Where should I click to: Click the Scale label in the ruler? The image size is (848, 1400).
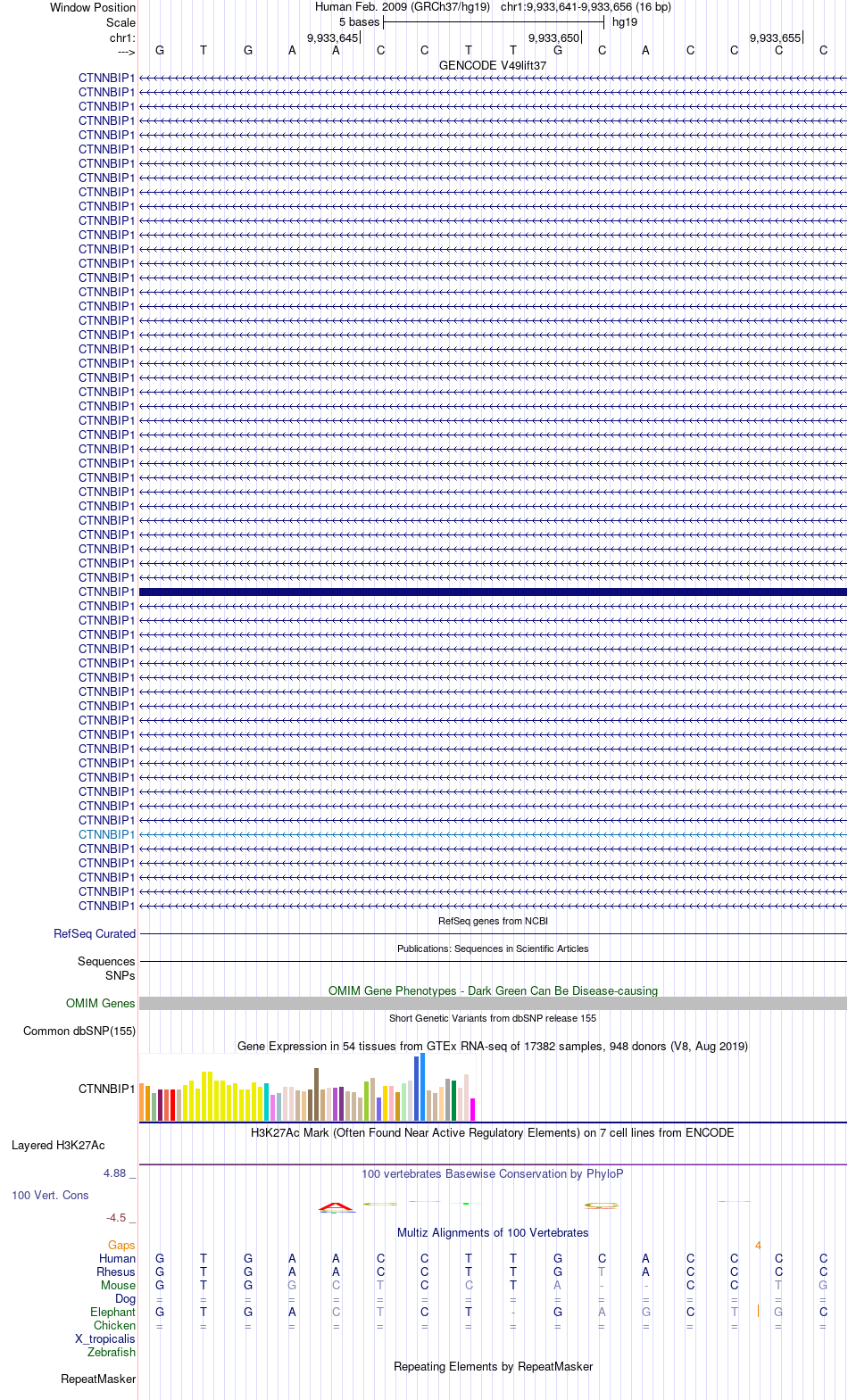coord(121,22)
